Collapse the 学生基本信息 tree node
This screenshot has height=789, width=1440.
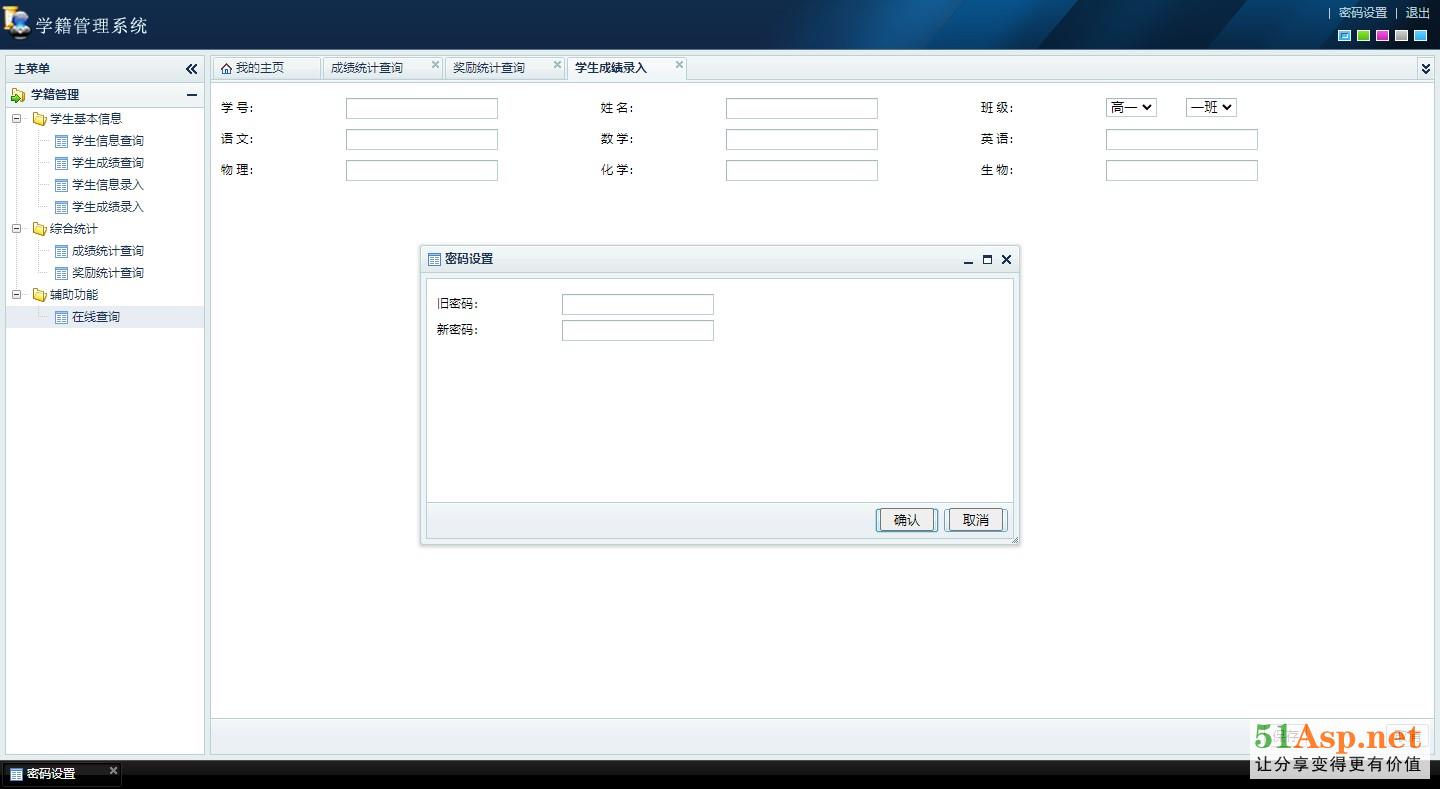(x=16, y=119)
